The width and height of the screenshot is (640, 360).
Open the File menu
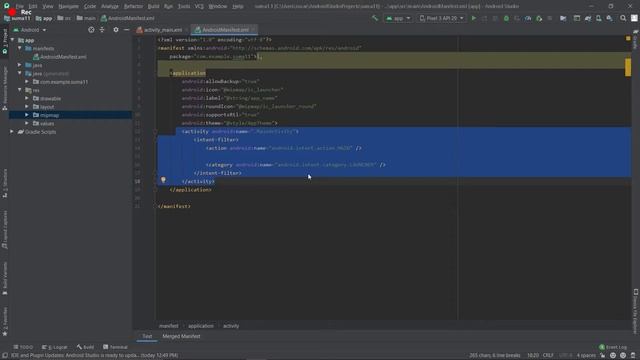coord(20,6)
